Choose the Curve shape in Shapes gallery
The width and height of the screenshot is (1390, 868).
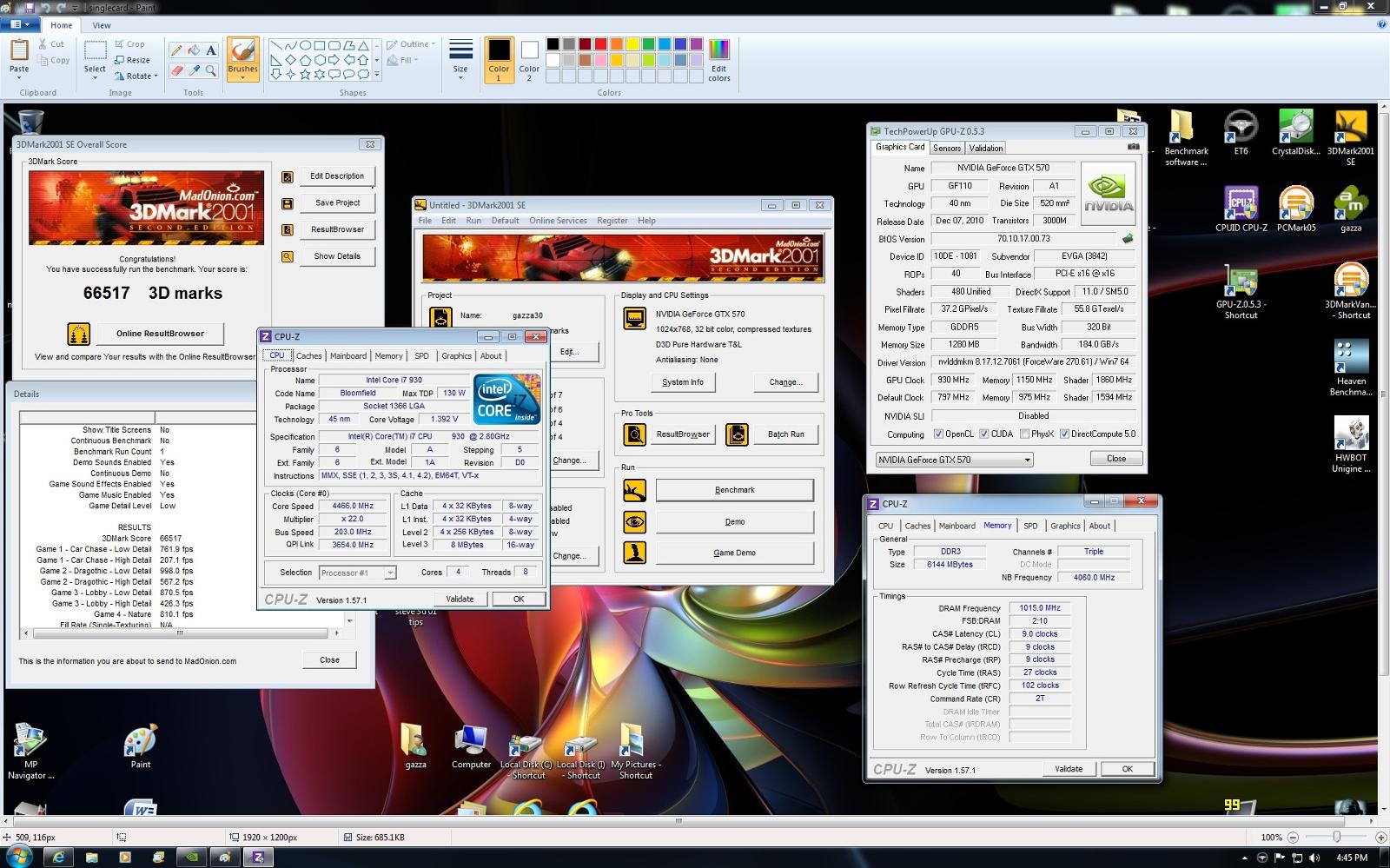[x=290, y=45]
